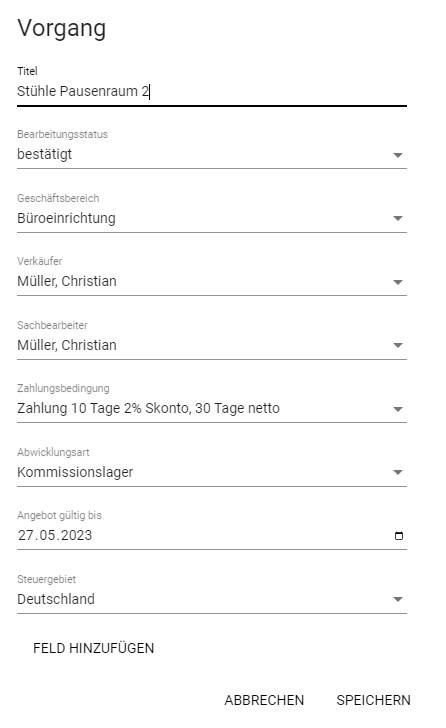Click 'Müller, Christian' under Verkäufer
Viewport: 446px width, 728px height.
click(67, 281)
